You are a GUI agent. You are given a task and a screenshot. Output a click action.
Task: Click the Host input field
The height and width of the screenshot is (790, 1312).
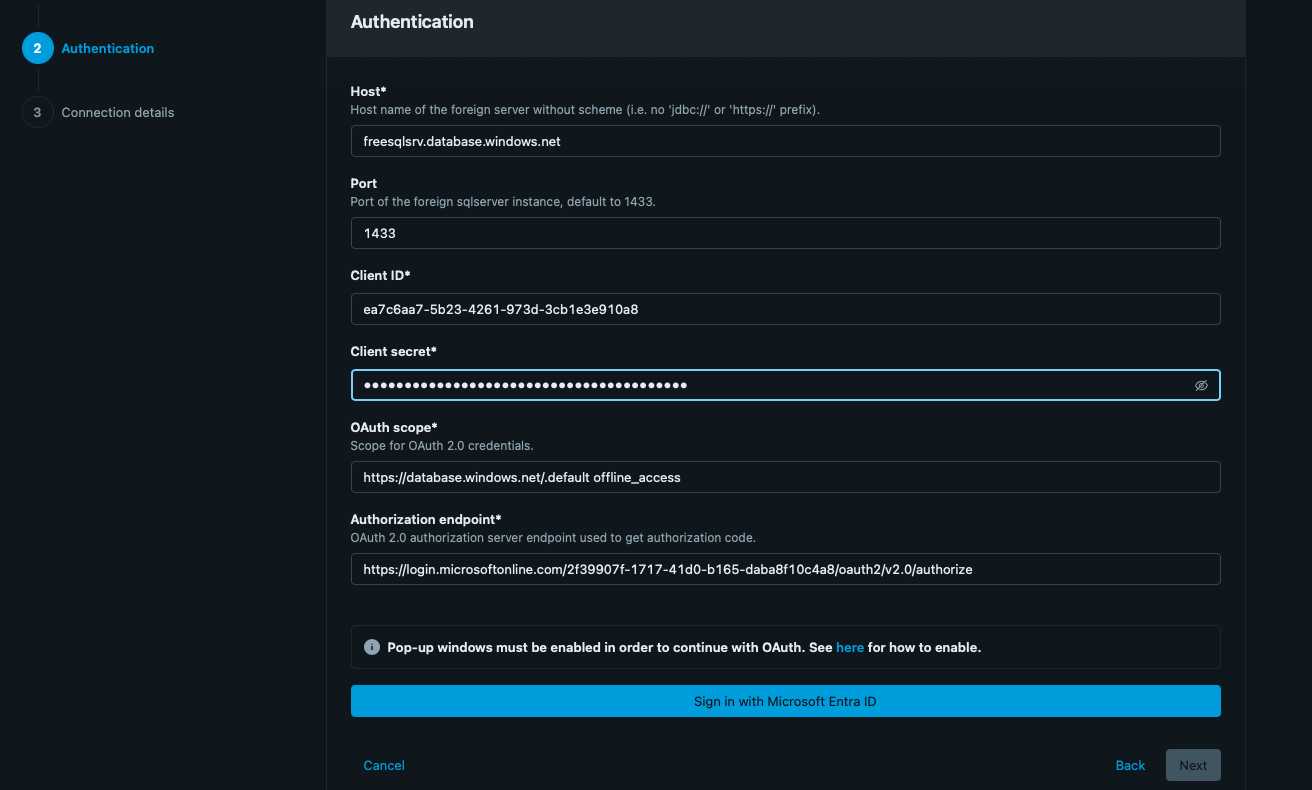(785, 141)
